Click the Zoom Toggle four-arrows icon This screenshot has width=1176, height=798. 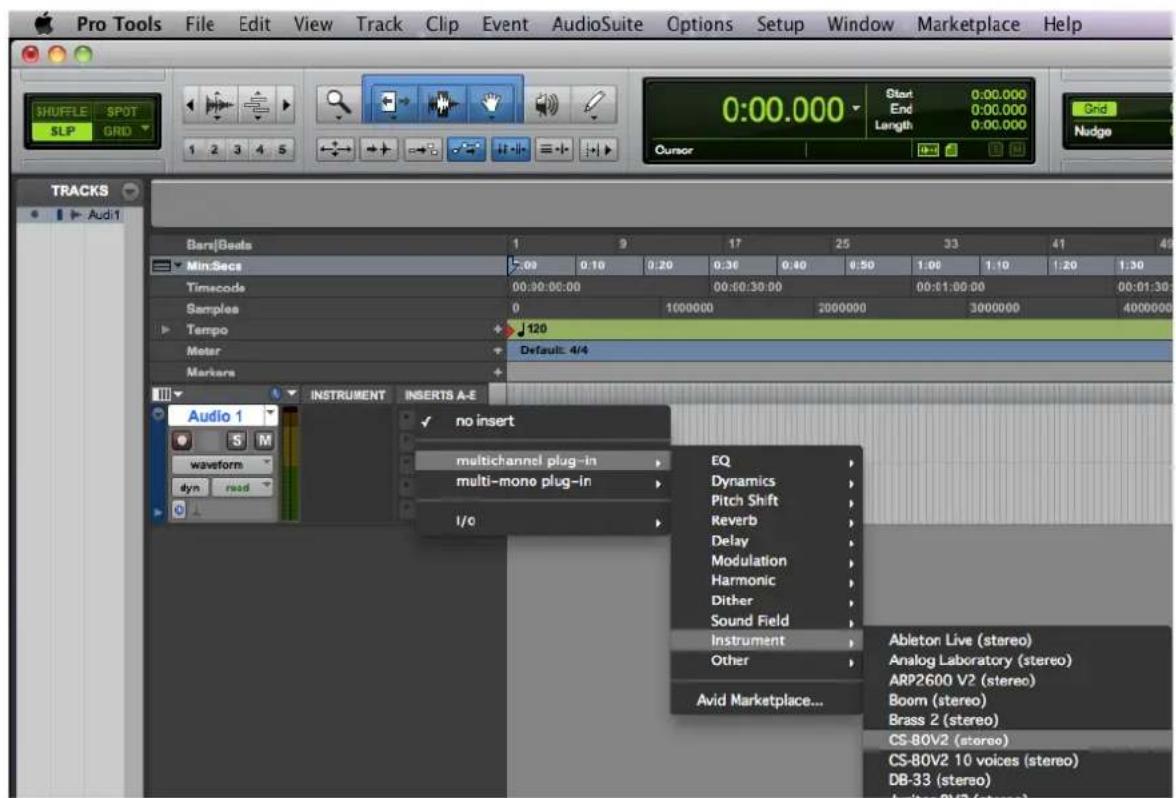[334, 149]
